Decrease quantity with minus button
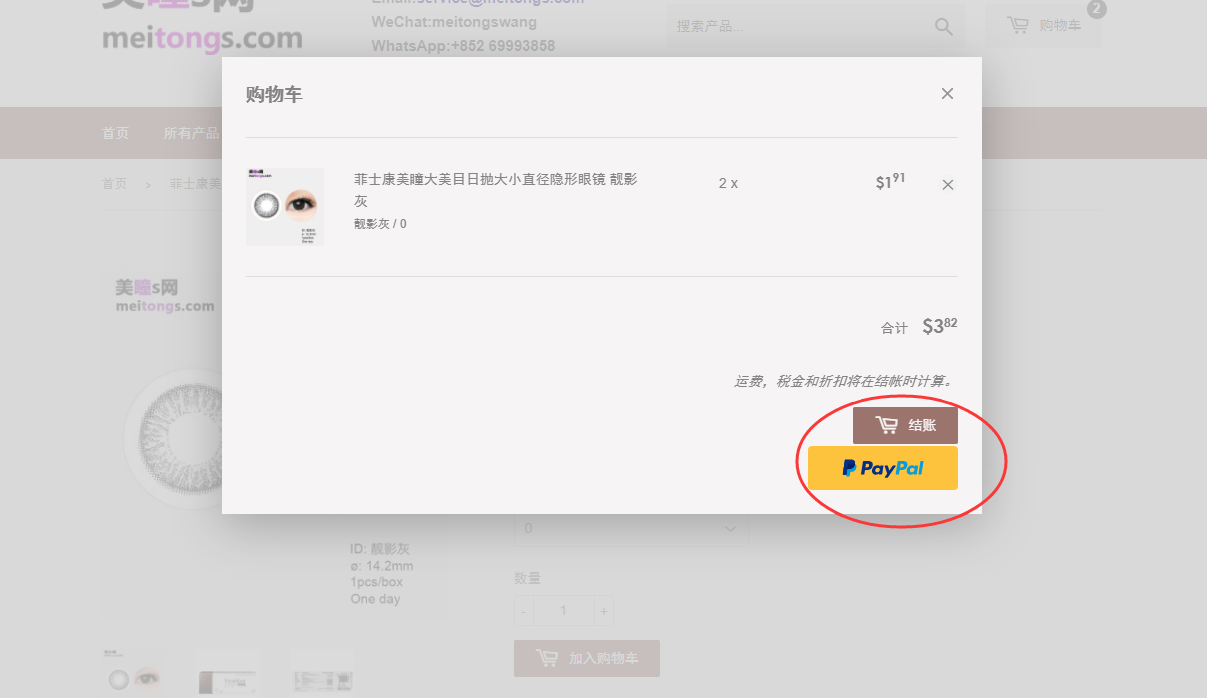1207x698 pixels. pyautogui.click(x=523, y=611)
